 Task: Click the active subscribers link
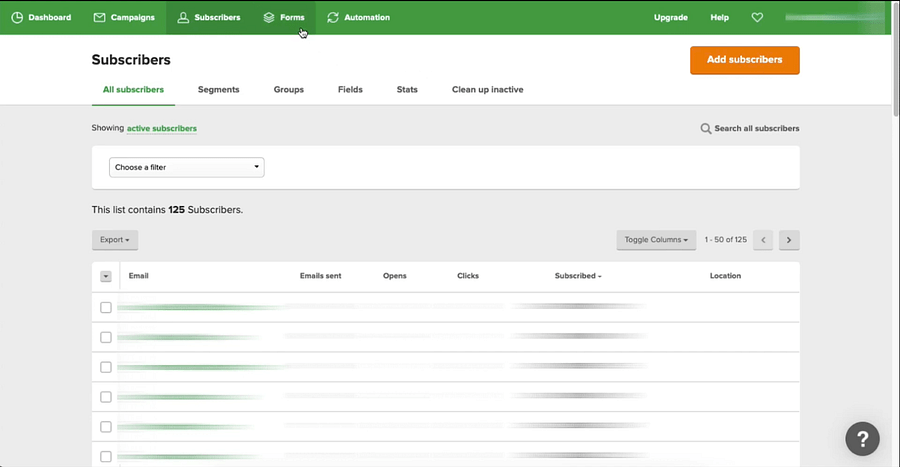point(162,129)
